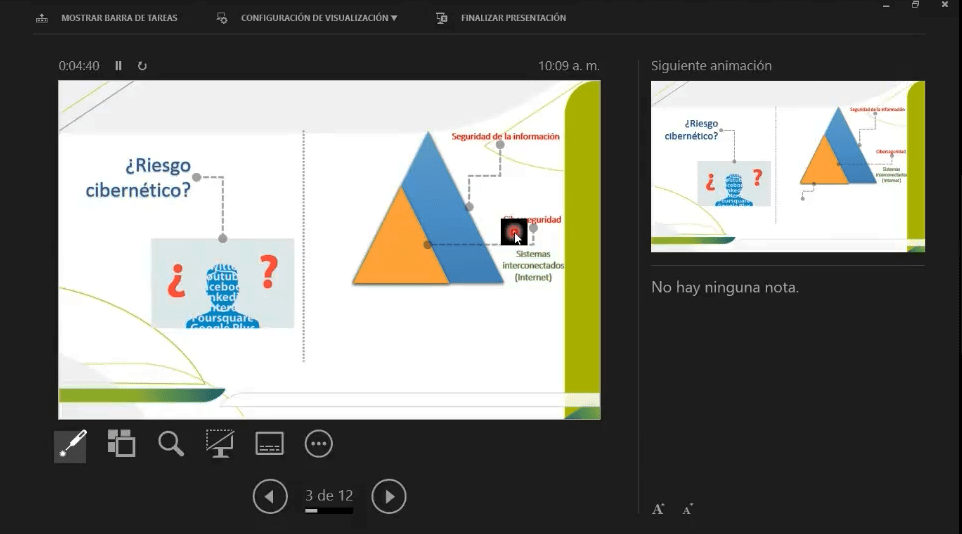Image resolution: width=962 pixels, height=534 pixels.
Task: Click the slide progress bar below counter
Action: pyautogui.click(x=329, y=511)
